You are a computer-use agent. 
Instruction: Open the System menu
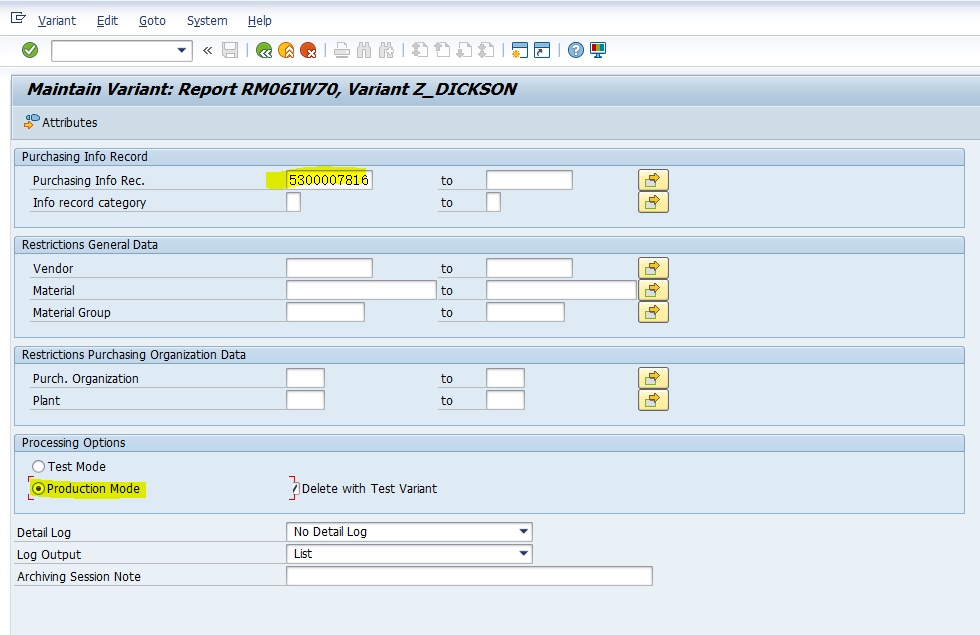[x=207, y=20]
